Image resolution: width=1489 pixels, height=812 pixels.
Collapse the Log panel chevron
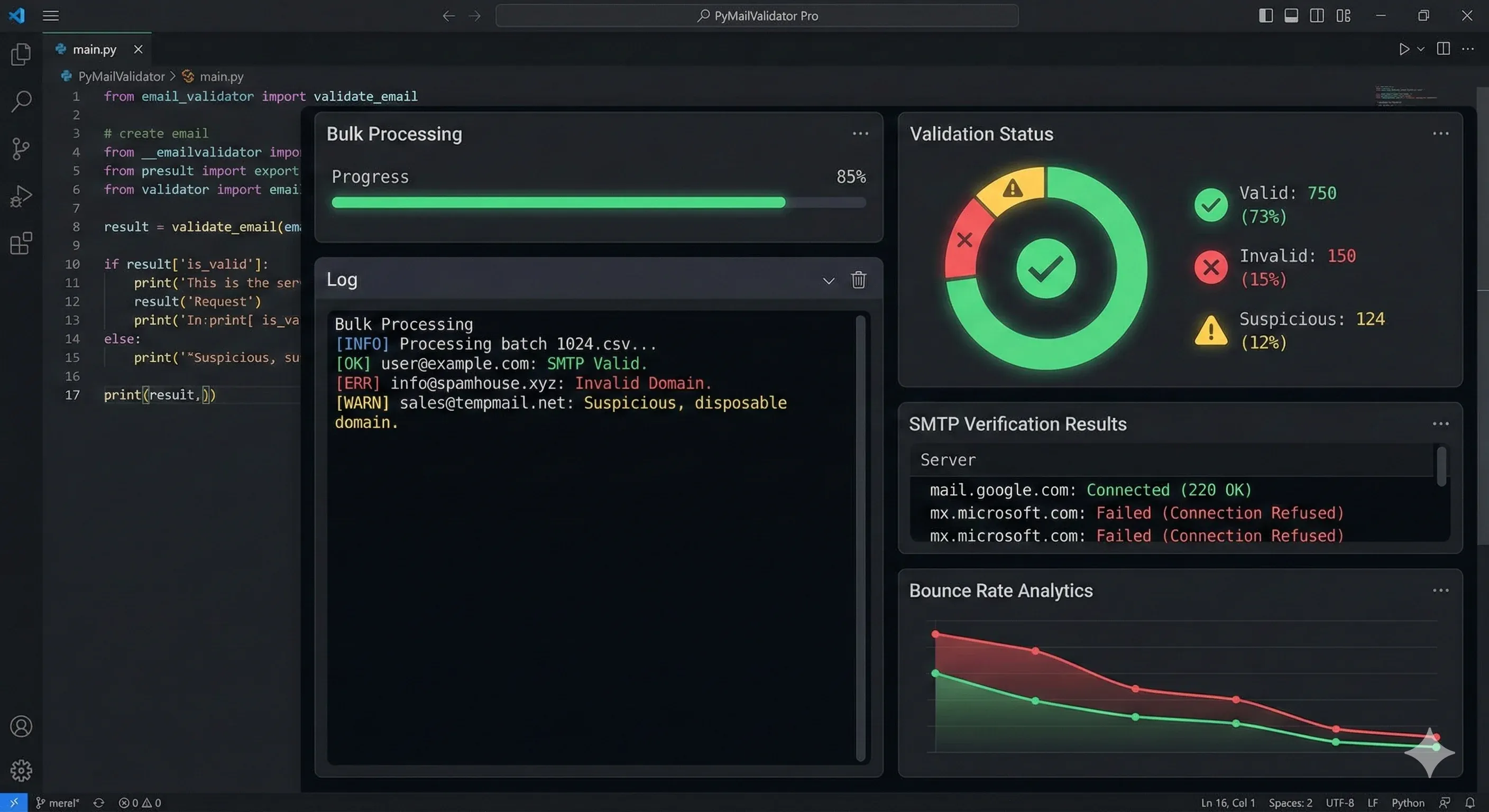[x=829, y=281]
